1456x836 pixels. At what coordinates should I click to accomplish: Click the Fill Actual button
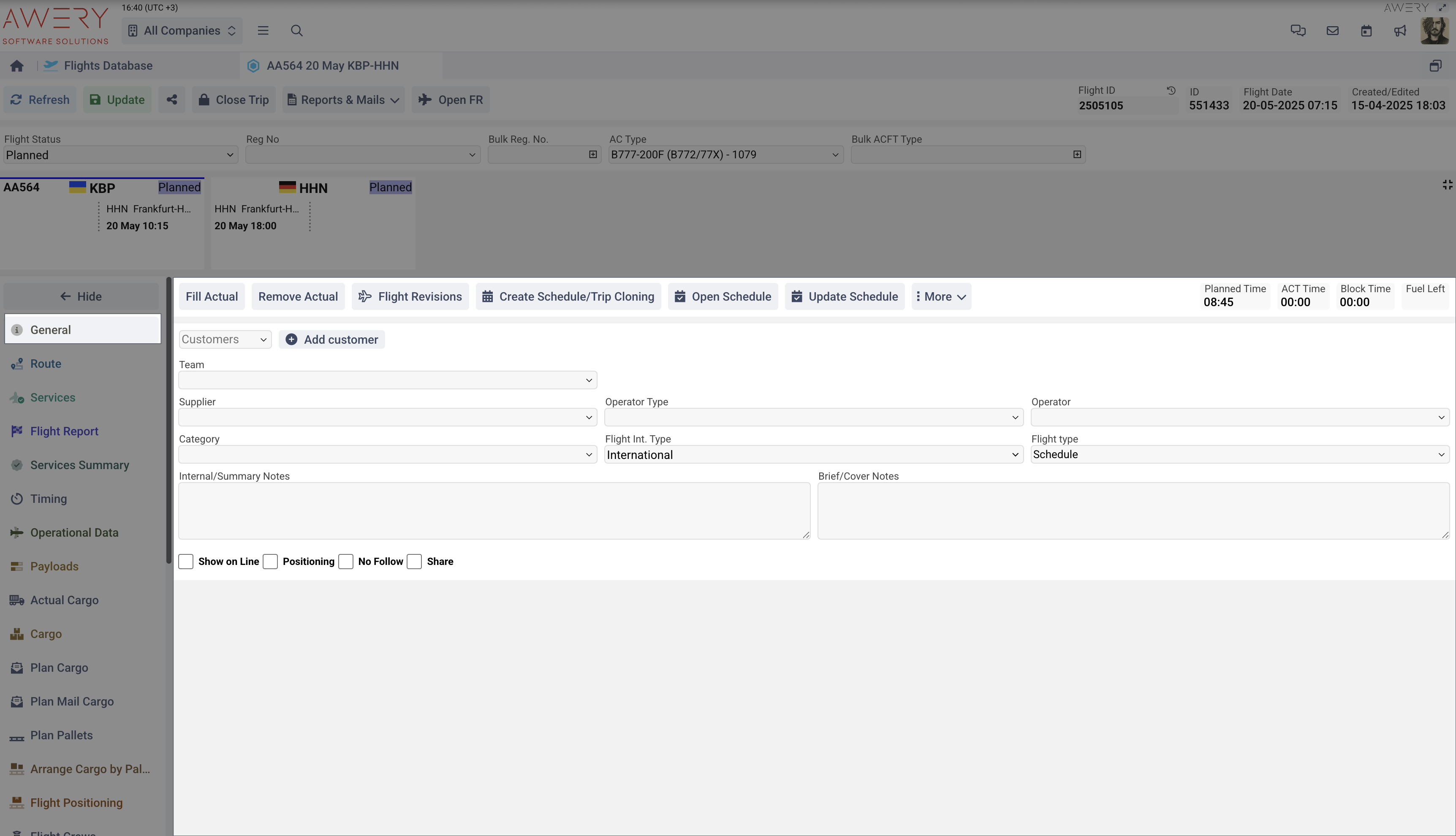[211, 297]
